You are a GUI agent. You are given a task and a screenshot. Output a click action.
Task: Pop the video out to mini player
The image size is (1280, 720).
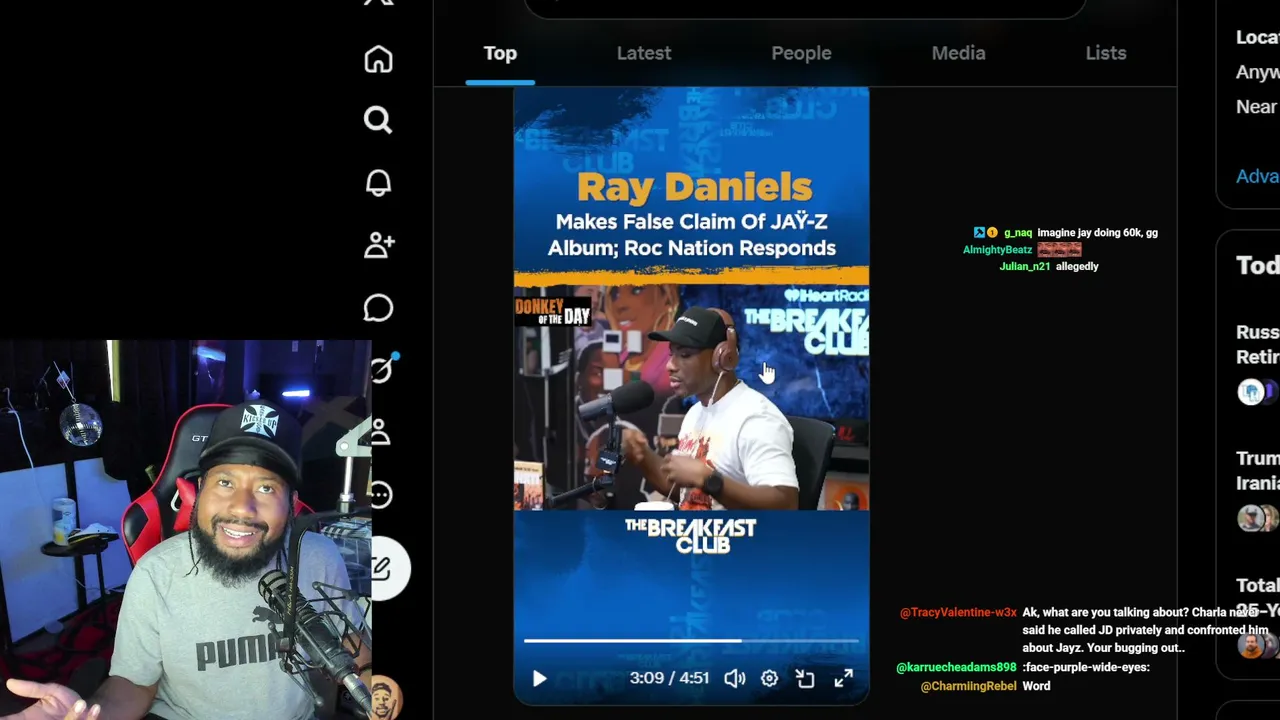805,679
